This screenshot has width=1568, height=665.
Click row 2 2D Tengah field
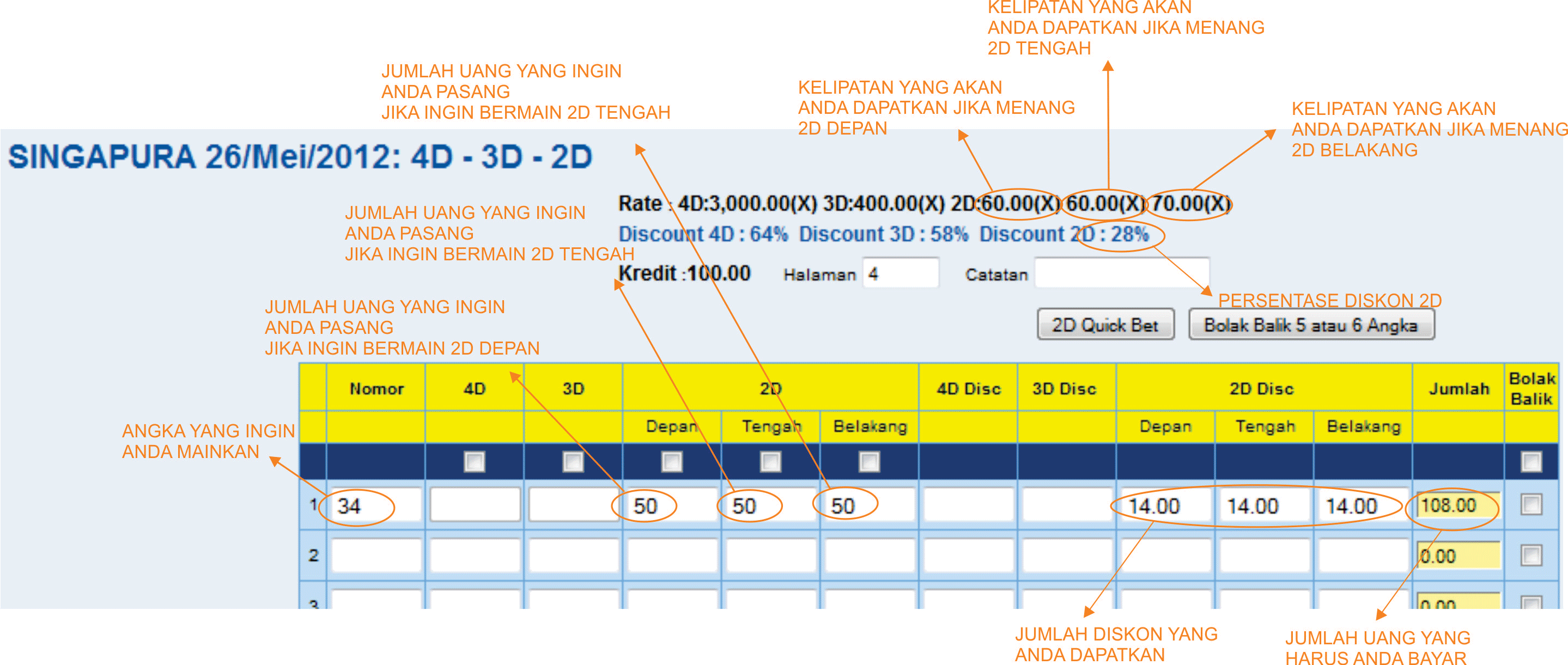[770, 556]
